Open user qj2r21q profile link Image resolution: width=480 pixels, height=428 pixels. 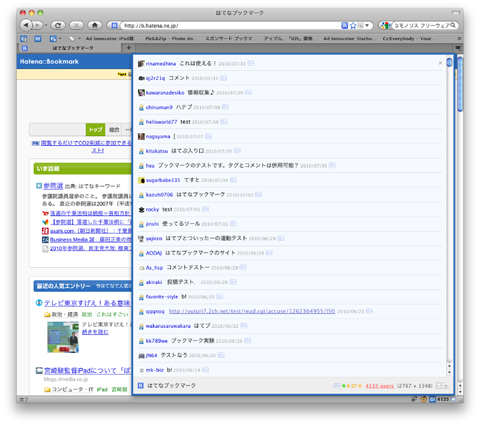(155, 78)
